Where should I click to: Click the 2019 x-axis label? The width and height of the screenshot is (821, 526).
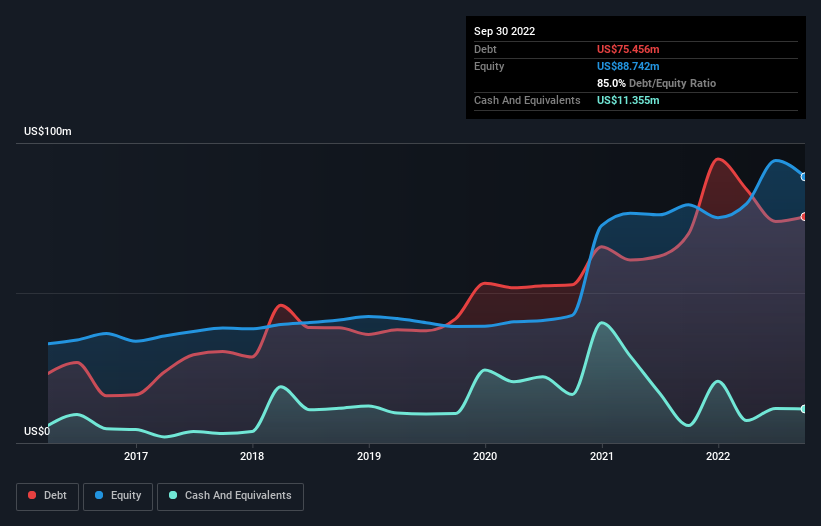click(369, 456)
